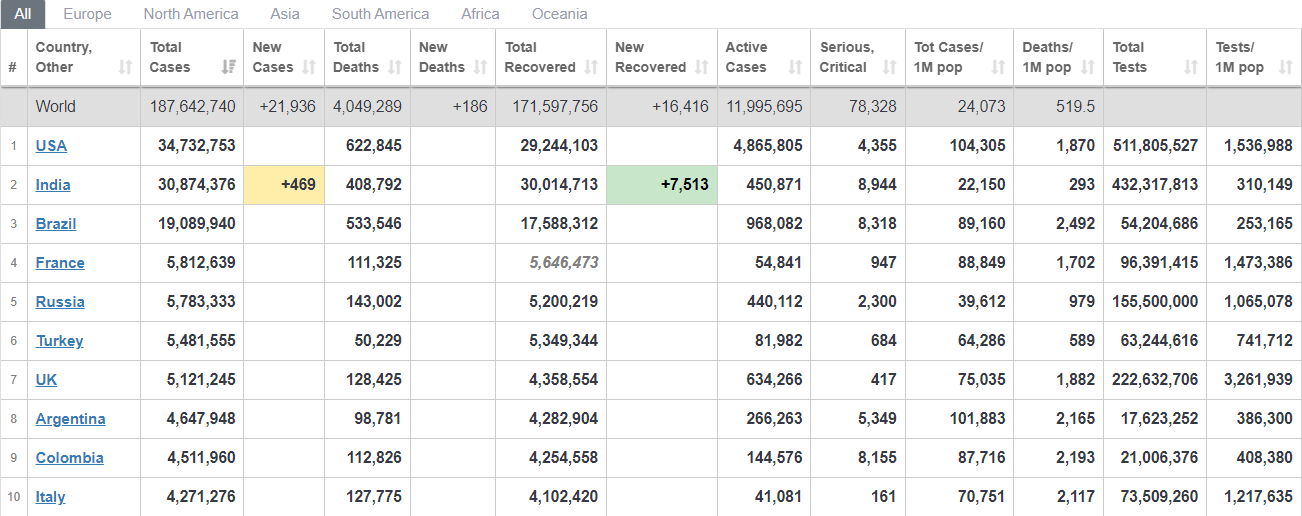Sort table by Total Deaths icon
Viewport: 1302px width, 516px height.
point(395,68)
